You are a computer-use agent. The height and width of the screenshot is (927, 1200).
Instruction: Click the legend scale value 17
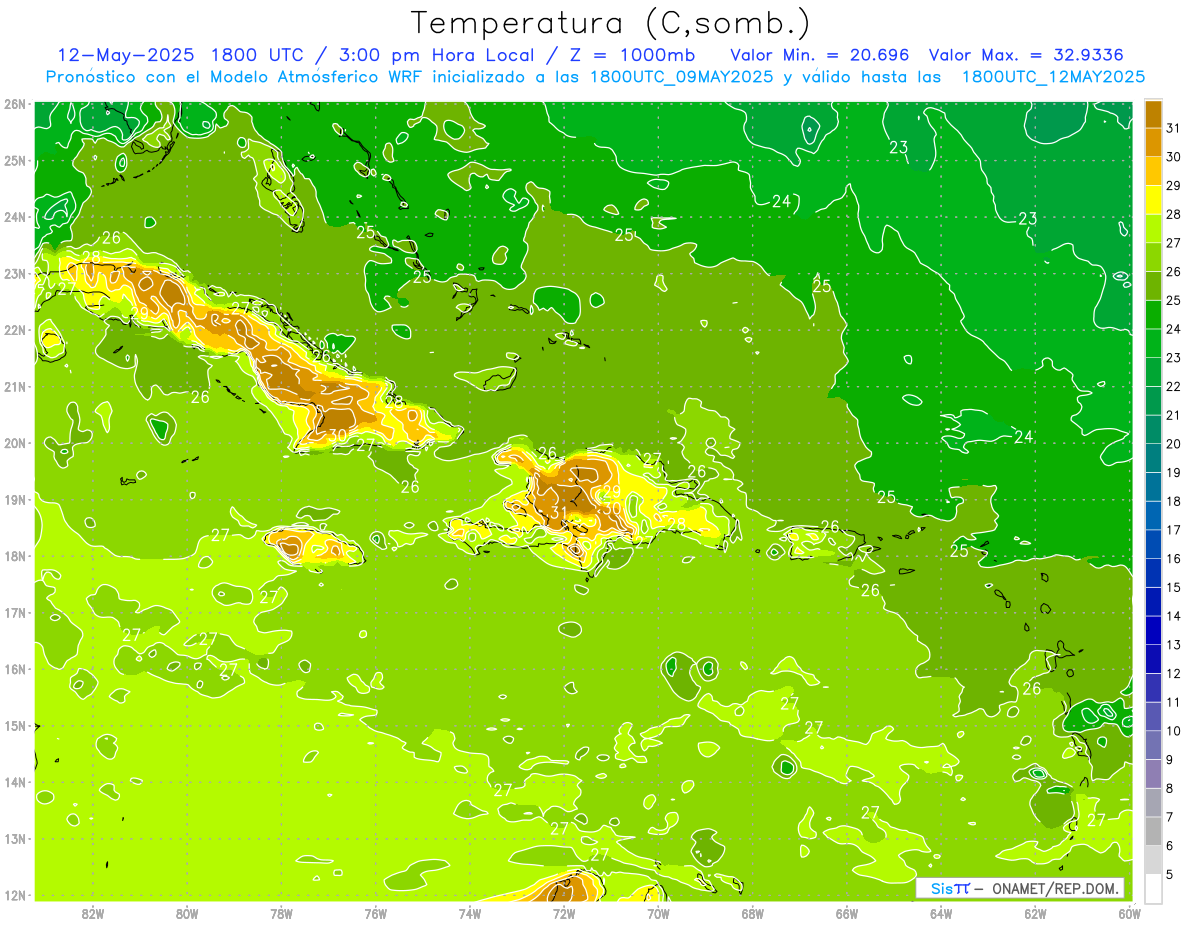(x=1174, y=530)
